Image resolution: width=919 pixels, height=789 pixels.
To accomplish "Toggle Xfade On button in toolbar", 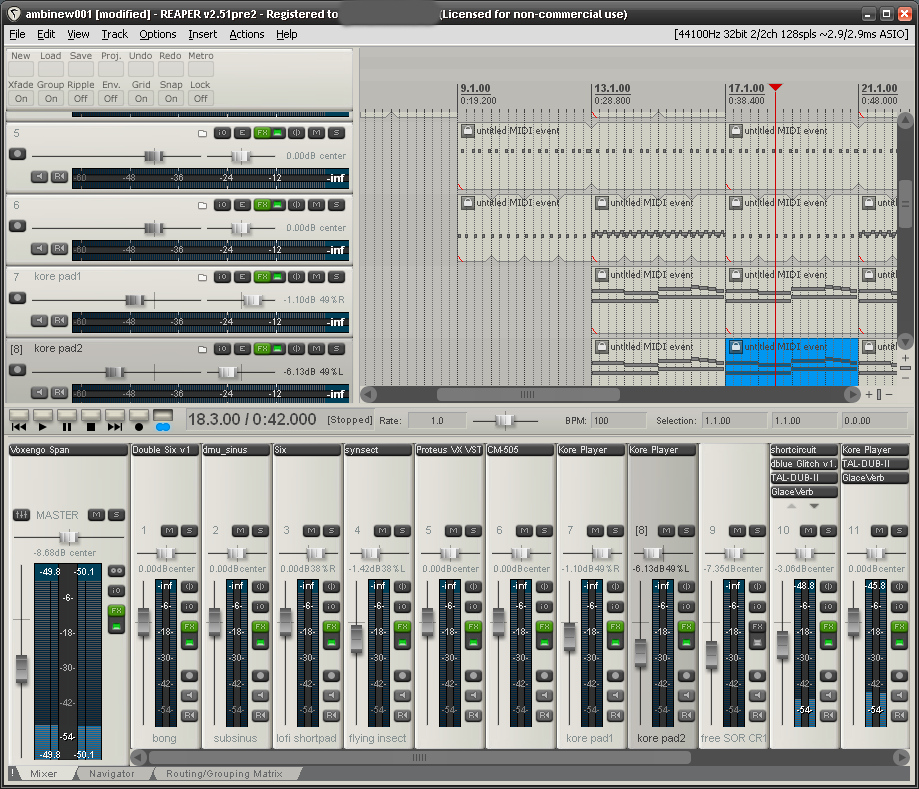I will (x=21, y=98).
